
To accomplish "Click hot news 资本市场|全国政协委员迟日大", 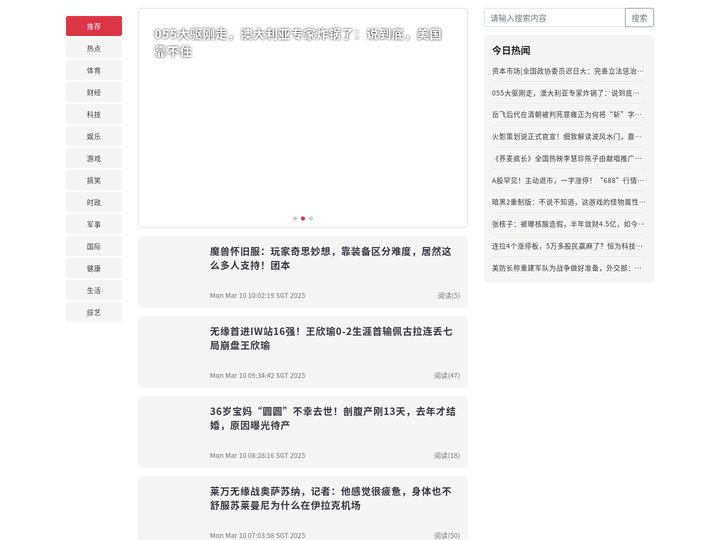I will 568,71.
